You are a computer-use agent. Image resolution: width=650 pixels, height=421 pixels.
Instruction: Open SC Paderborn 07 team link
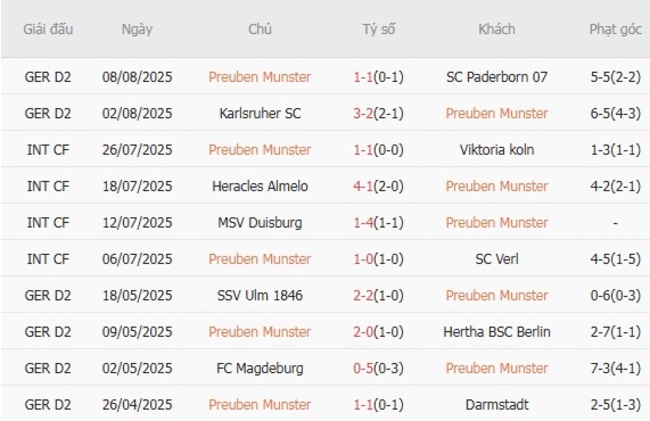(x=497, y=77)
